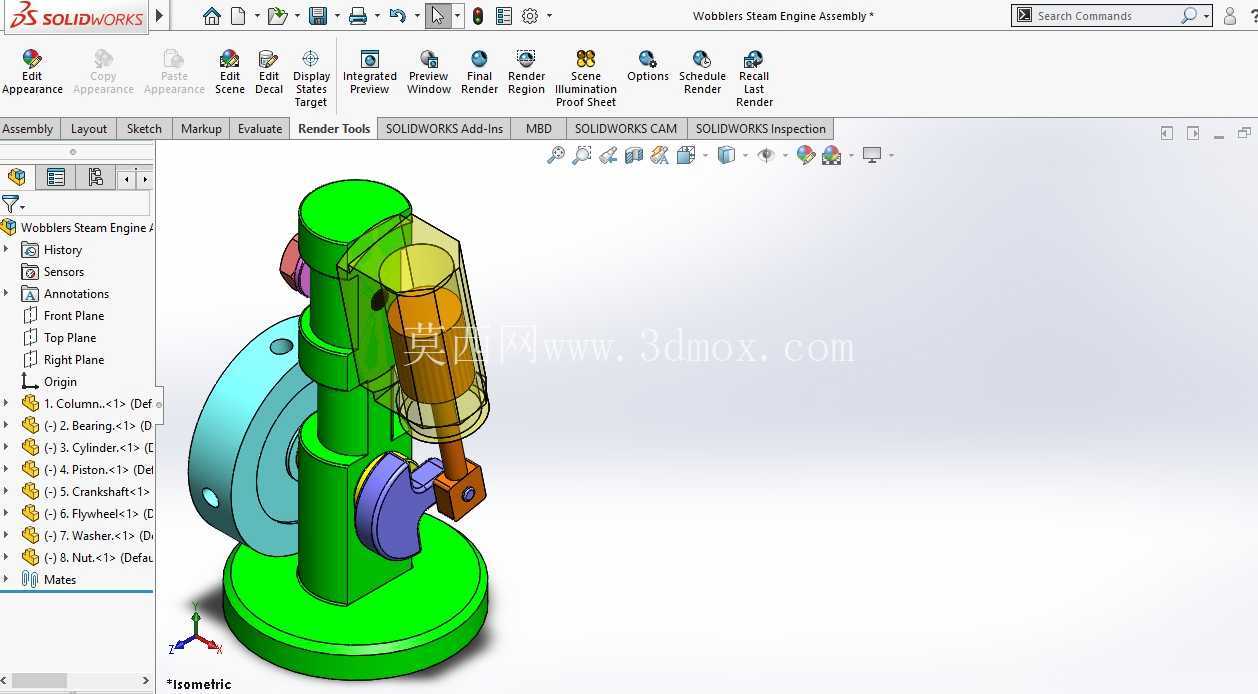Toggle Integrated Preview rendering
This screenshot has height=694, width=1258.
[x=370, y=72]
